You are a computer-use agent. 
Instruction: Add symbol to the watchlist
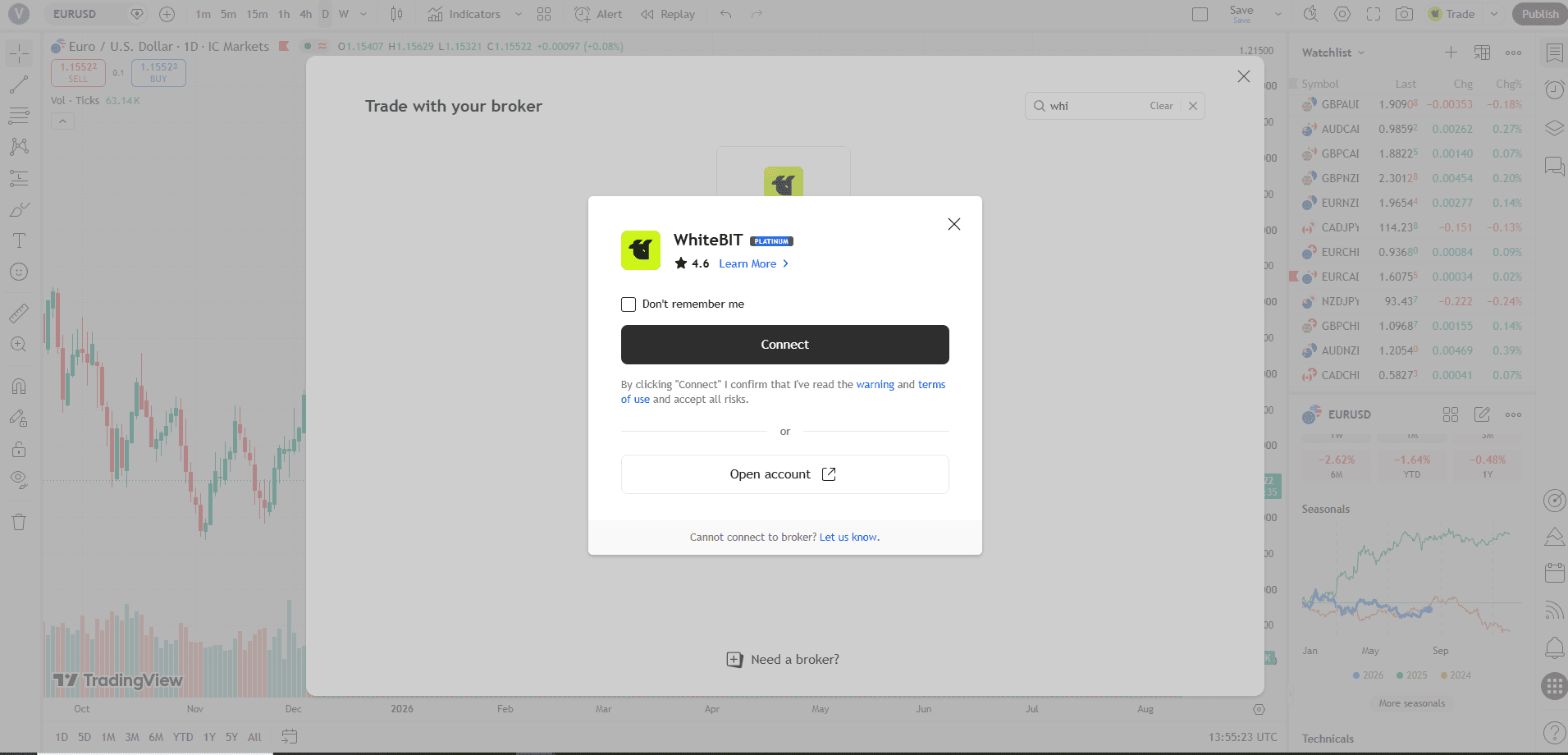[x=1451, y=53]
